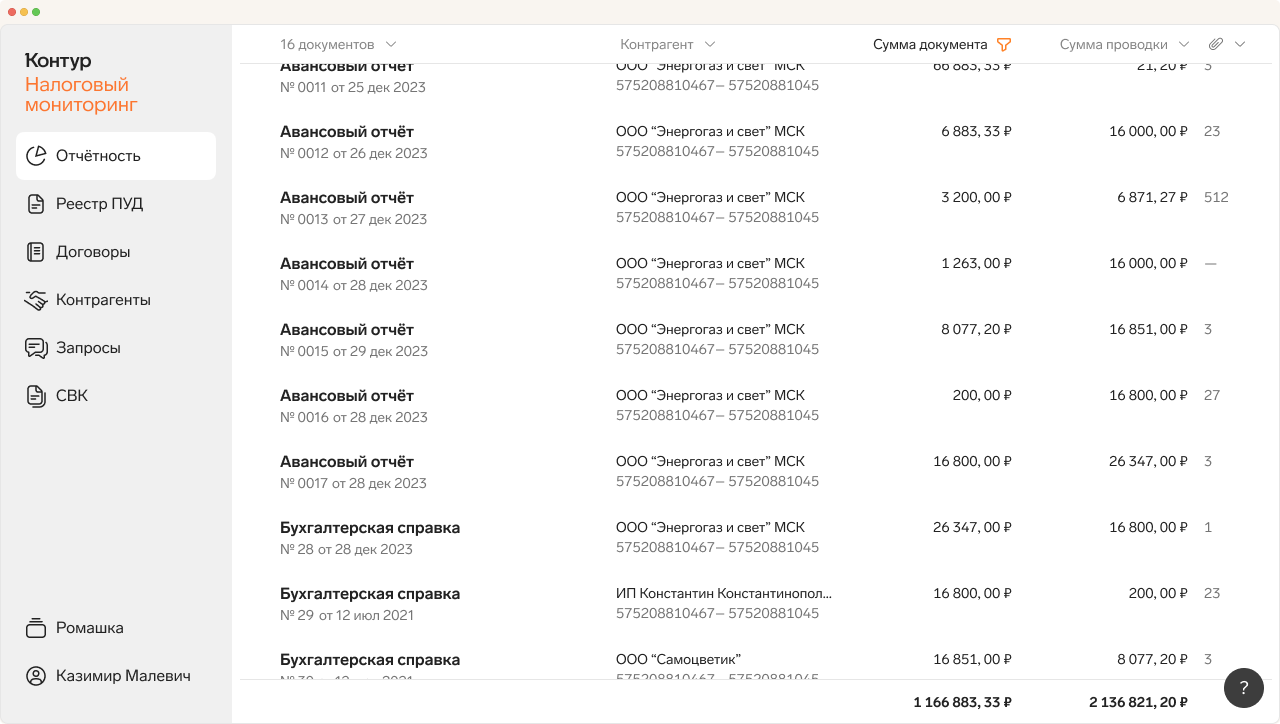
Task: Click the paperclip attachments column icon
Action: (1216, 44)
